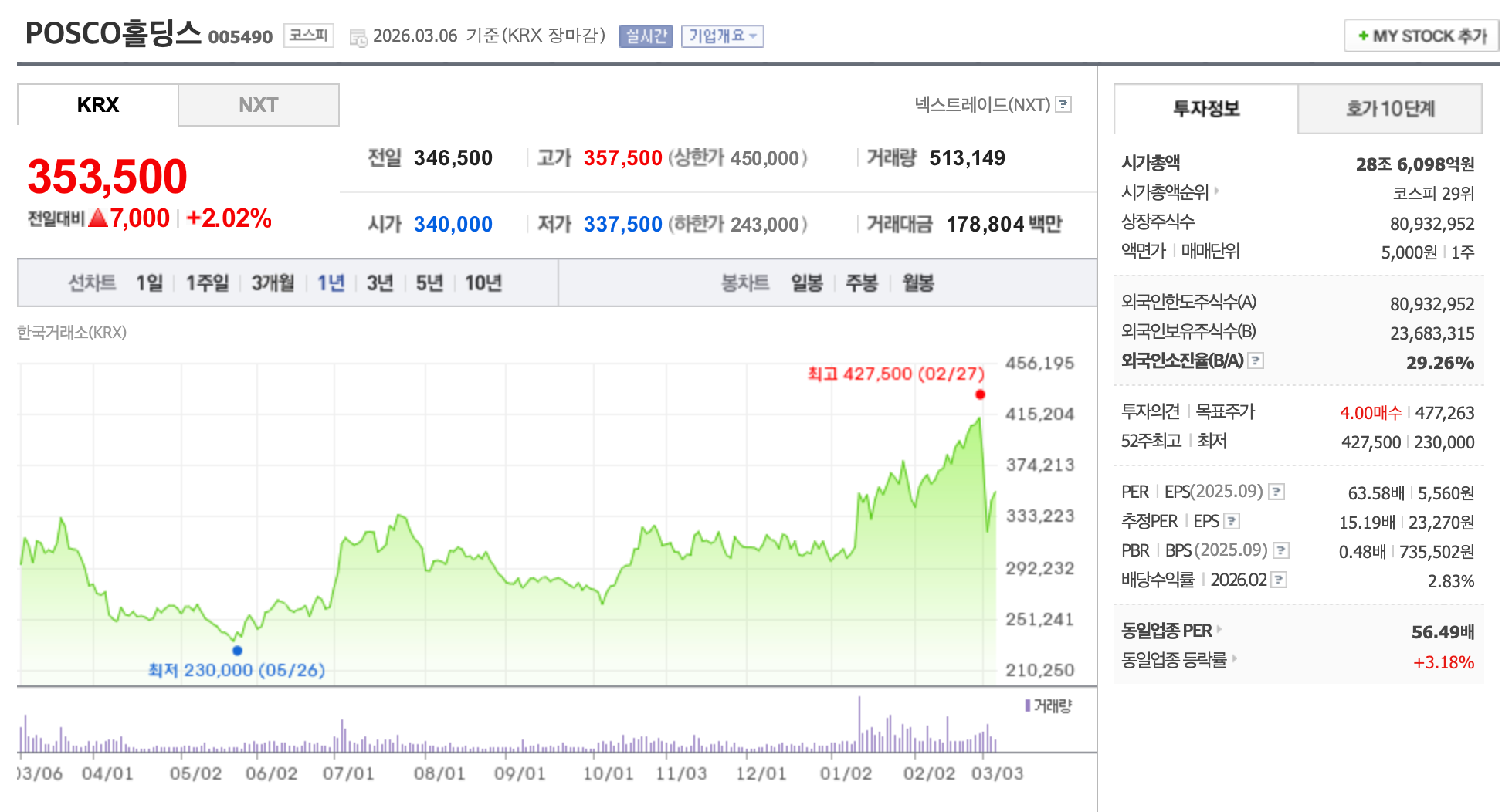Select the 1년 line chart period

click(x=331, y=283)
